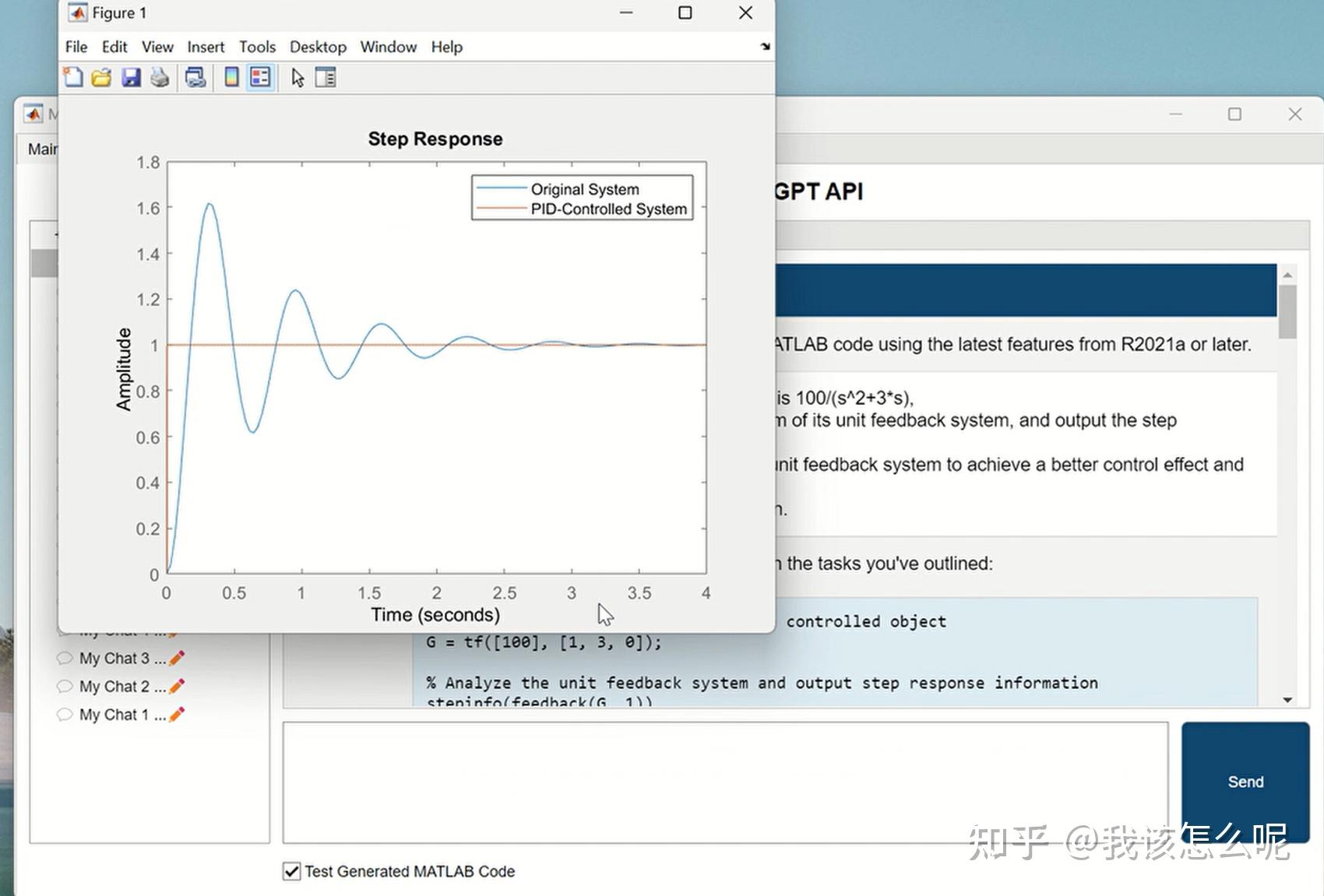Click the scroll-down arrow in the chat panel
Viewport: 1324px width, 896px height.
1288,700
